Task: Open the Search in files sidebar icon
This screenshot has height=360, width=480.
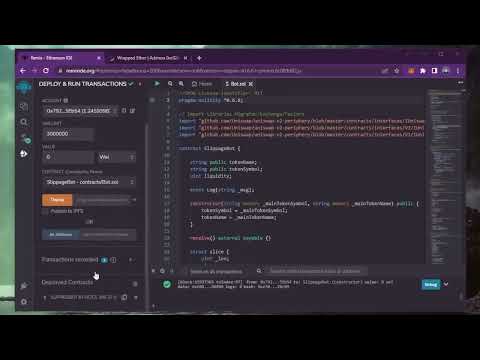Action: (x=24, y=122)
